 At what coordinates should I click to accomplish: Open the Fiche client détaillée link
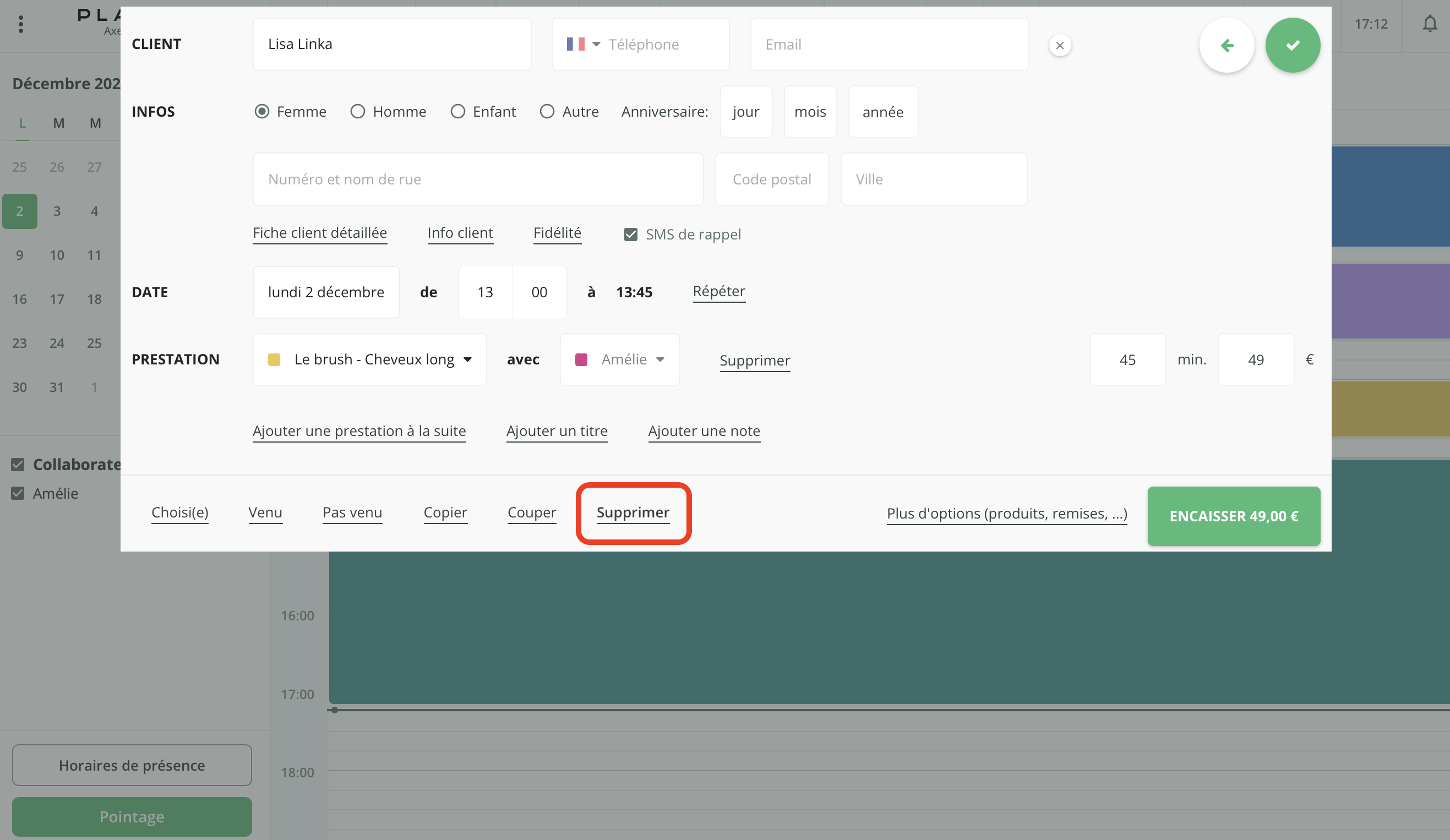tap(319, 232)
